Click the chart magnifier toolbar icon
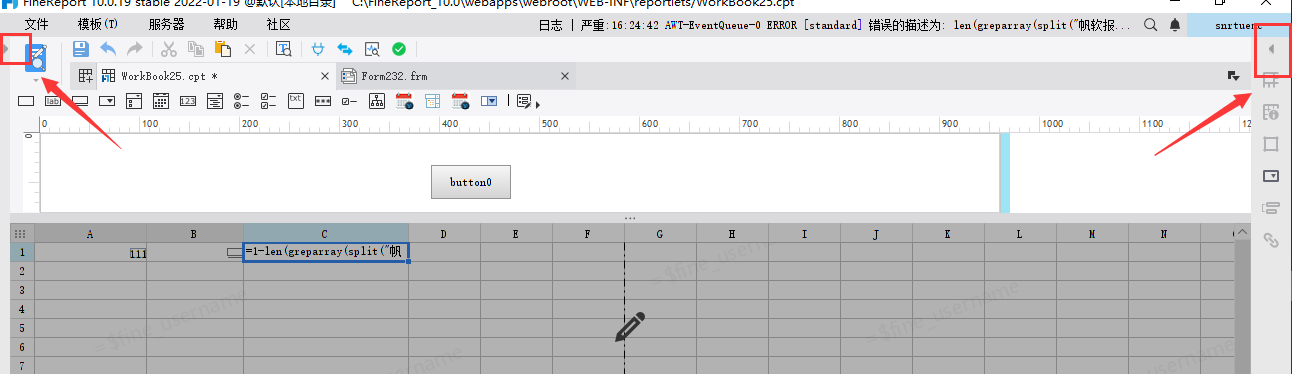This screenshot has width=1292, height=374. [x=372, y=48]
